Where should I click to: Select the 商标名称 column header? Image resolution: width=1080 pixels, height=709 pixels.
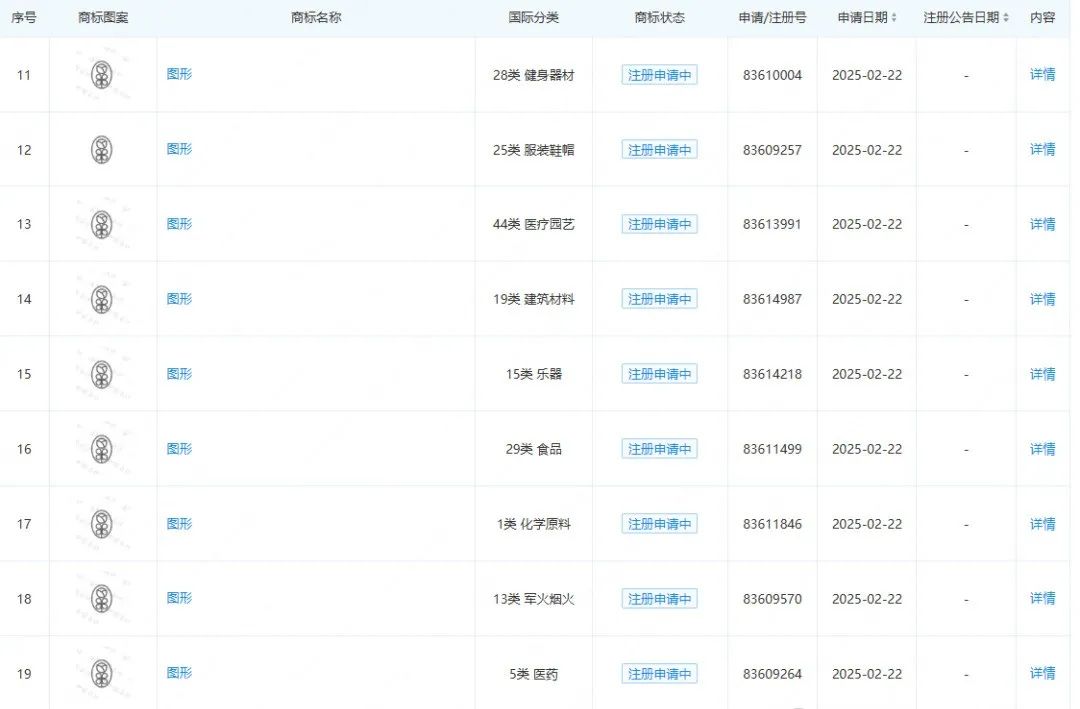pyautogui.click(x=316, y=18)
